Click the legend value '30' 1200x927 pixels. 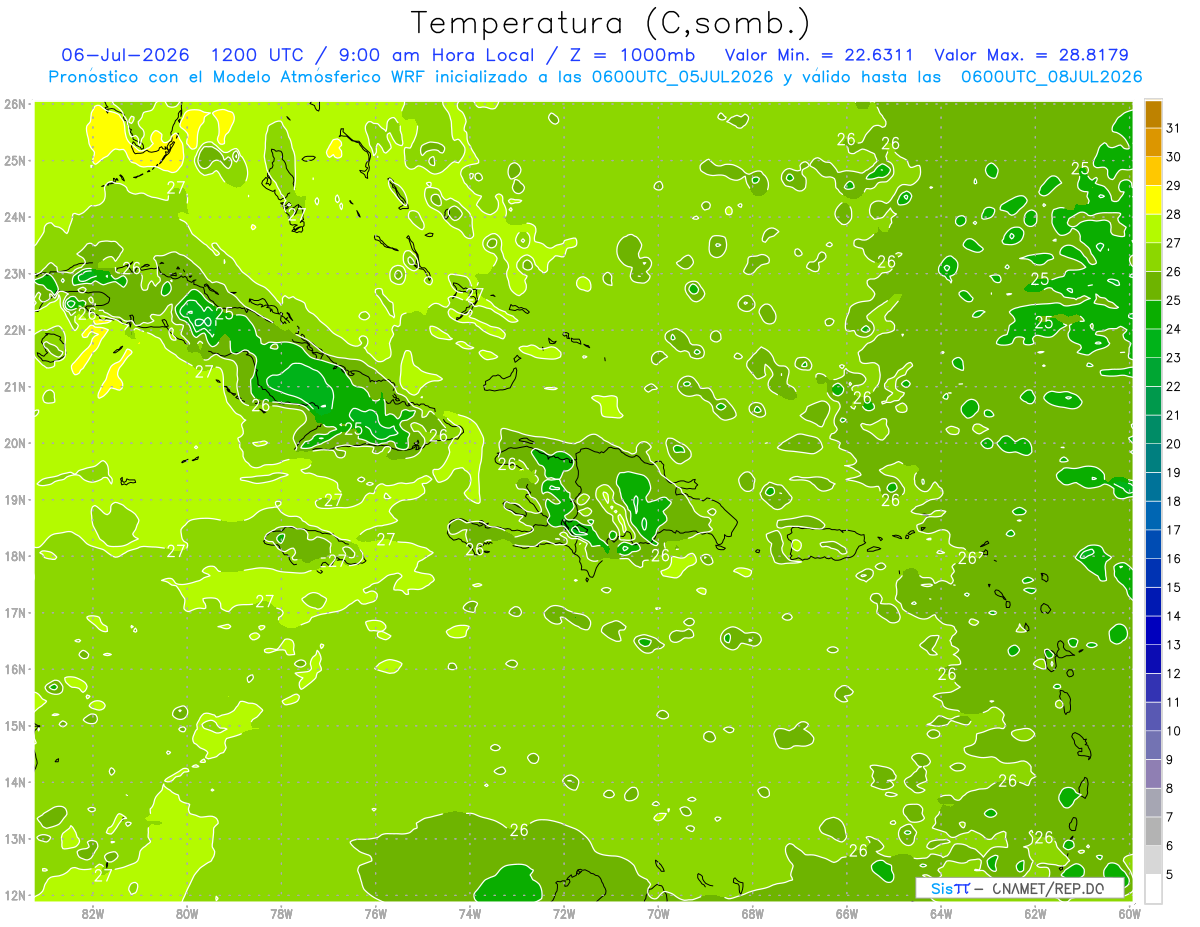coord(1174,157)
